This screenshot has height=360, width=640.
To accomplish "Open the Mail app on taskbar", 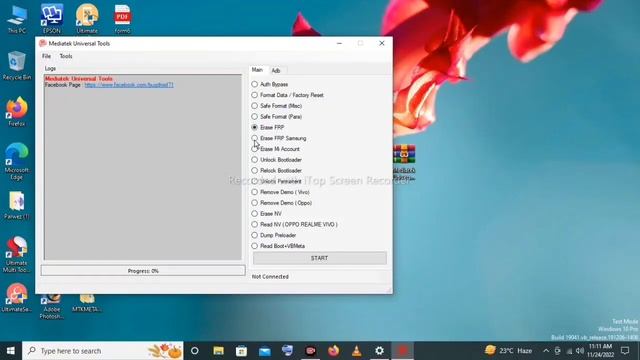I will [x=264, y=351].
